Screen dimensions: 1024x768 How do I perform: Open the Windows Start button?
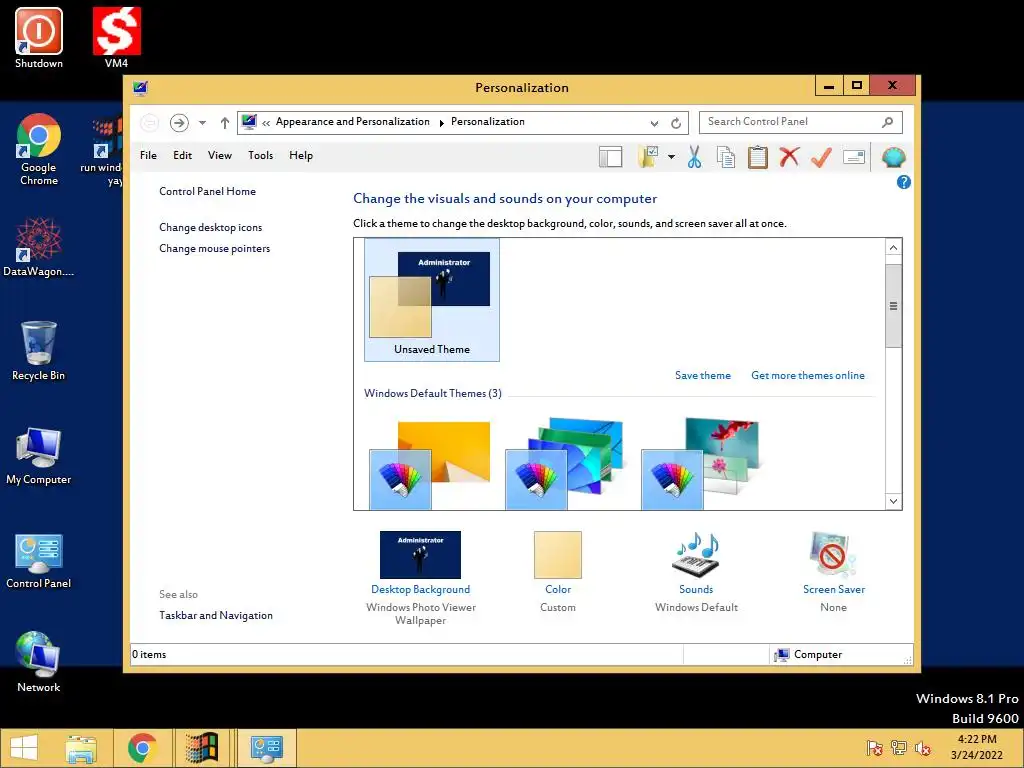25,748
